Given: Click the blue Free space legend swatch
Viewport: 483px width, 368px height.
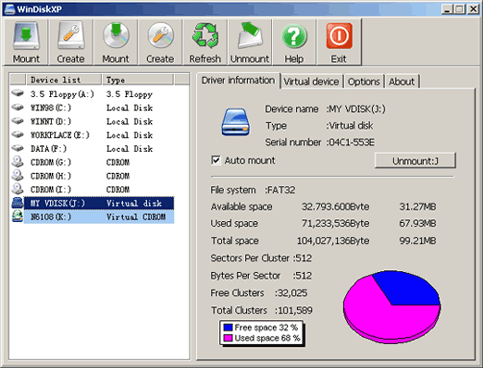Looking at the screenshot, I should 228,327.
